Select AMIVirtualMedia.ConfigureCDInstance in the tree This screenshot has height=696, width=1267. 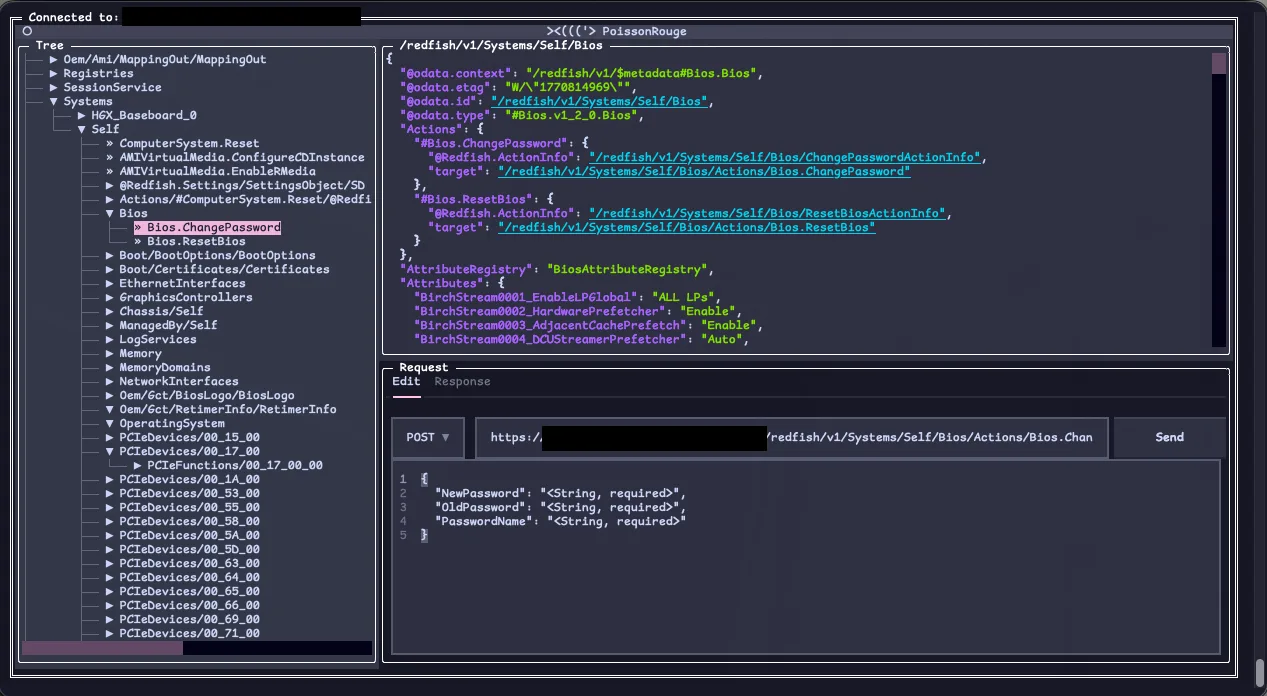(235, 157)
